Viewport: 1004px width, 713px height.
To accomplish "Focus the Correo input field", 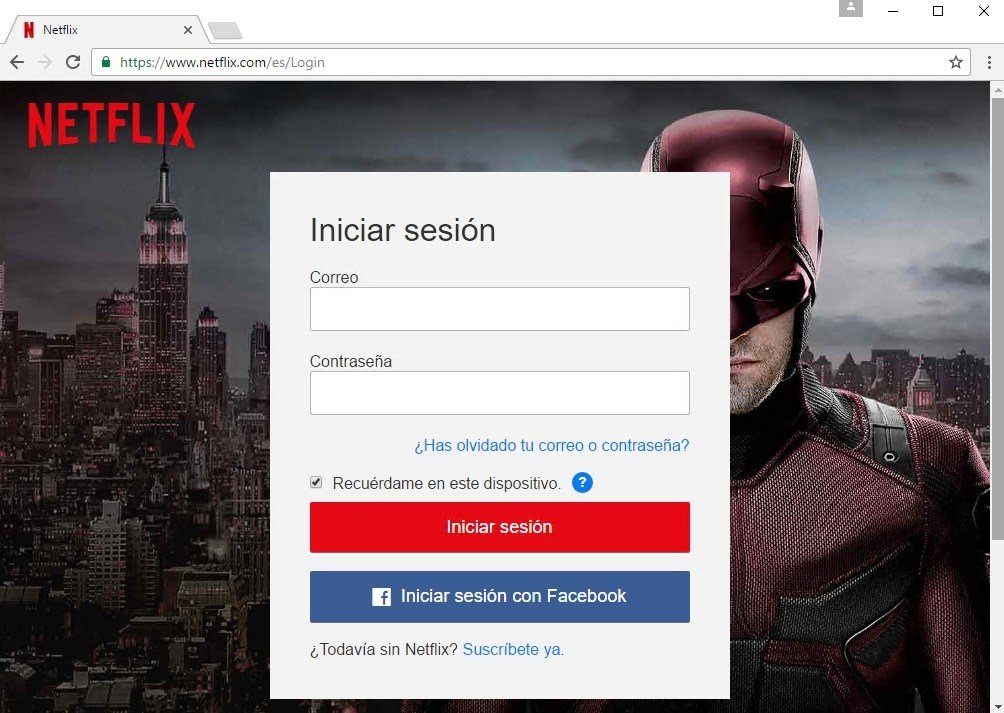I will coord(499,309).
